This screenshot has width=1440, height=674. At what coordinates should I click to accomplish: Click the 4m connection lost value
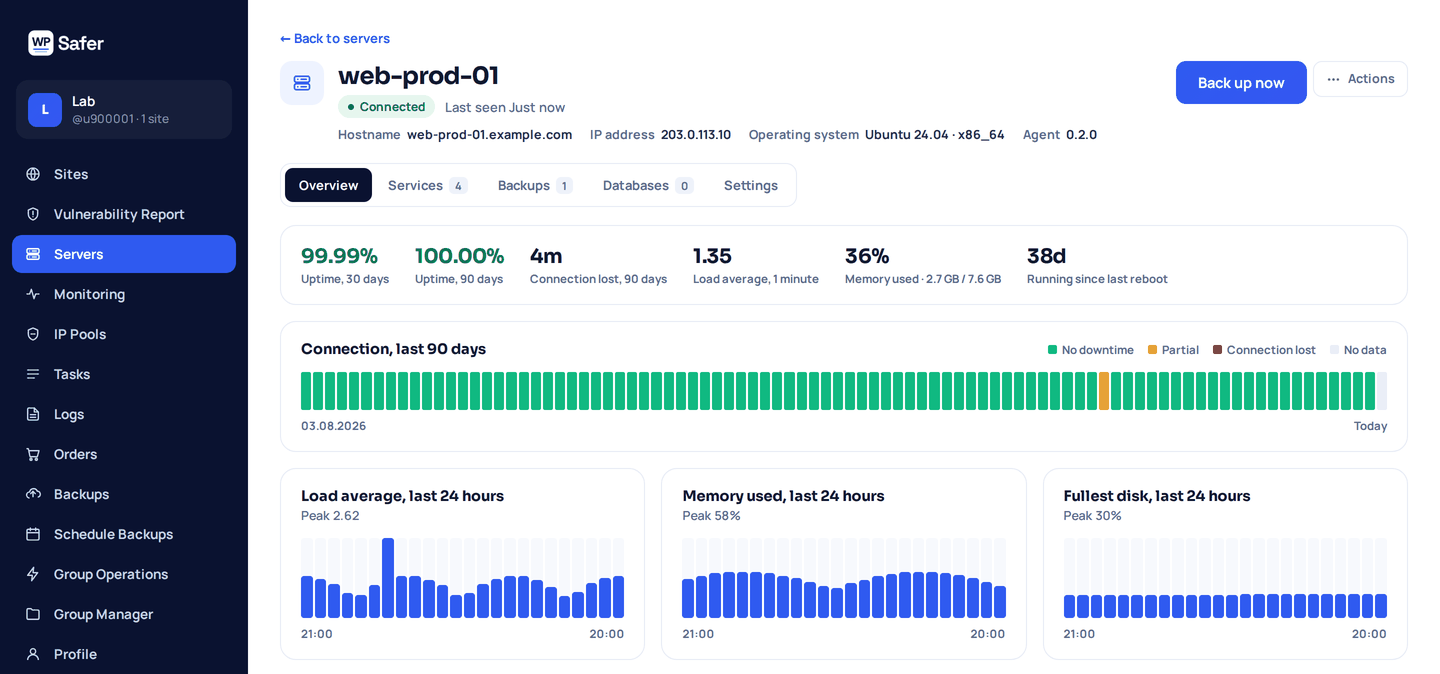pos(546,256)
